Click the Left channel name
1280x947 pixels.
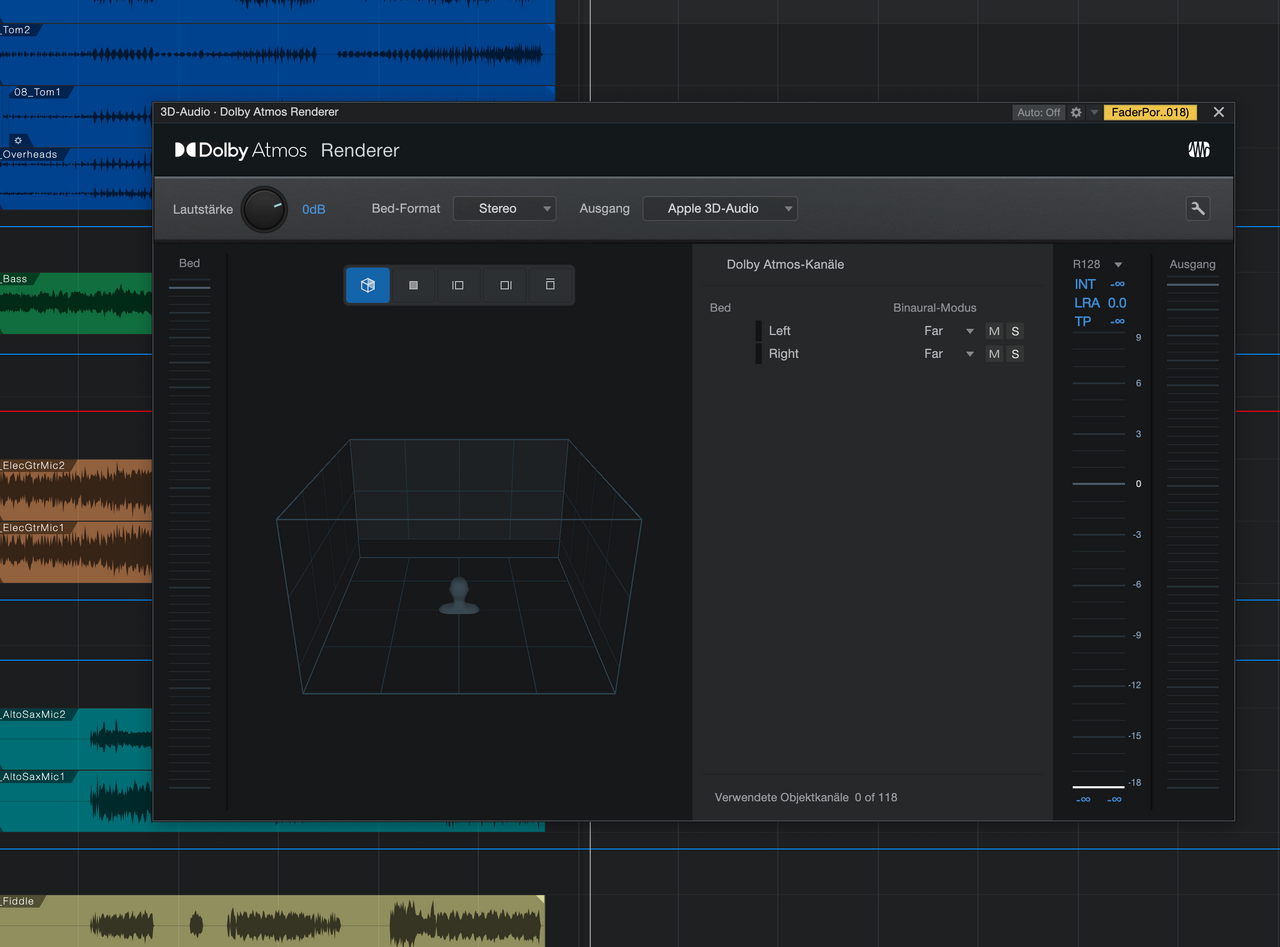point(780,331)
